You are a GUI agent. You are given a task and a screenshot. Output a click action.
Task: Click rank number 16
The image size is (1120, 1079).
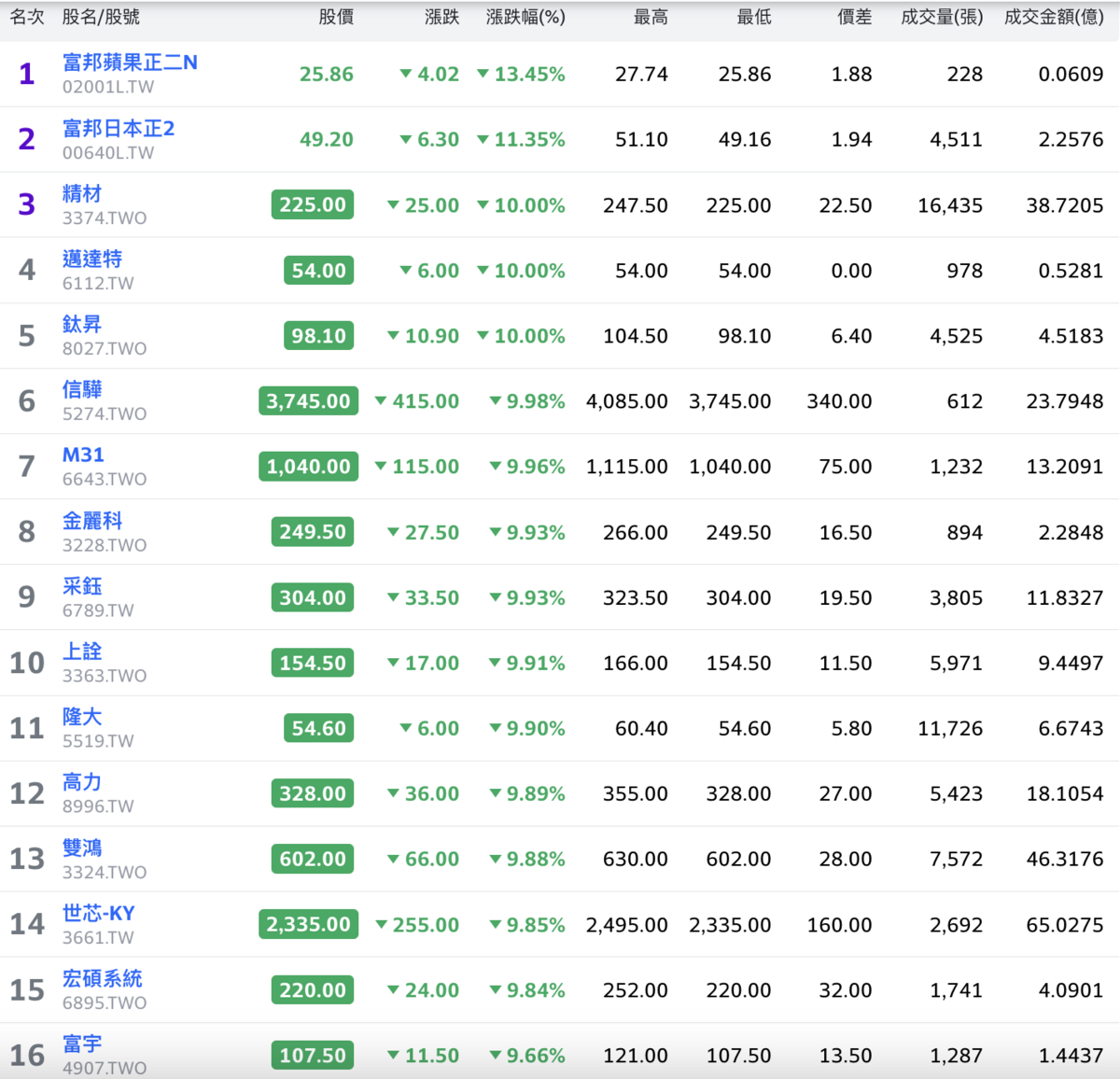[27, 1055]
